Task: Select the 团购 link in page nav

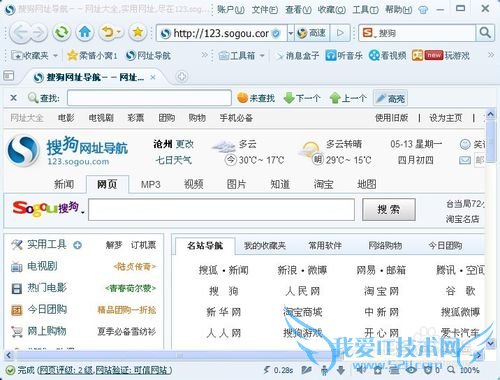Action: (167, 118)
